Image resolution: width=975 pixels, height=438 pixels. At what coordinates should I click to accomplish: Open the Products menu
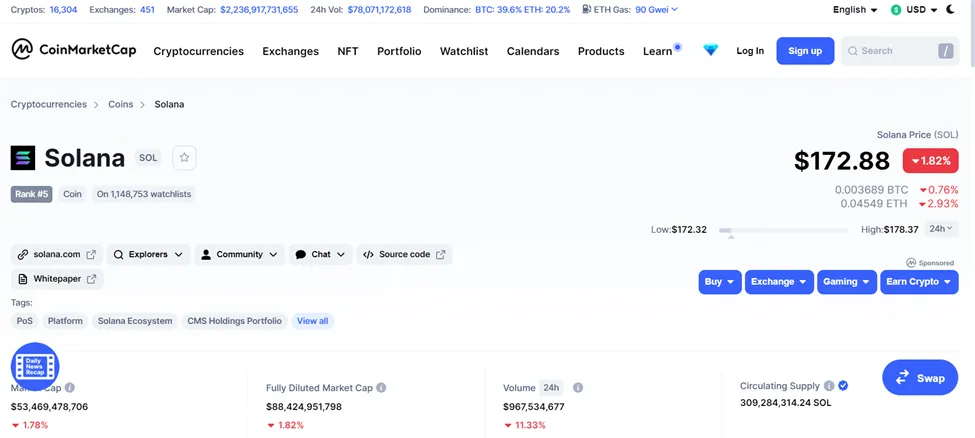coord(601,51)
